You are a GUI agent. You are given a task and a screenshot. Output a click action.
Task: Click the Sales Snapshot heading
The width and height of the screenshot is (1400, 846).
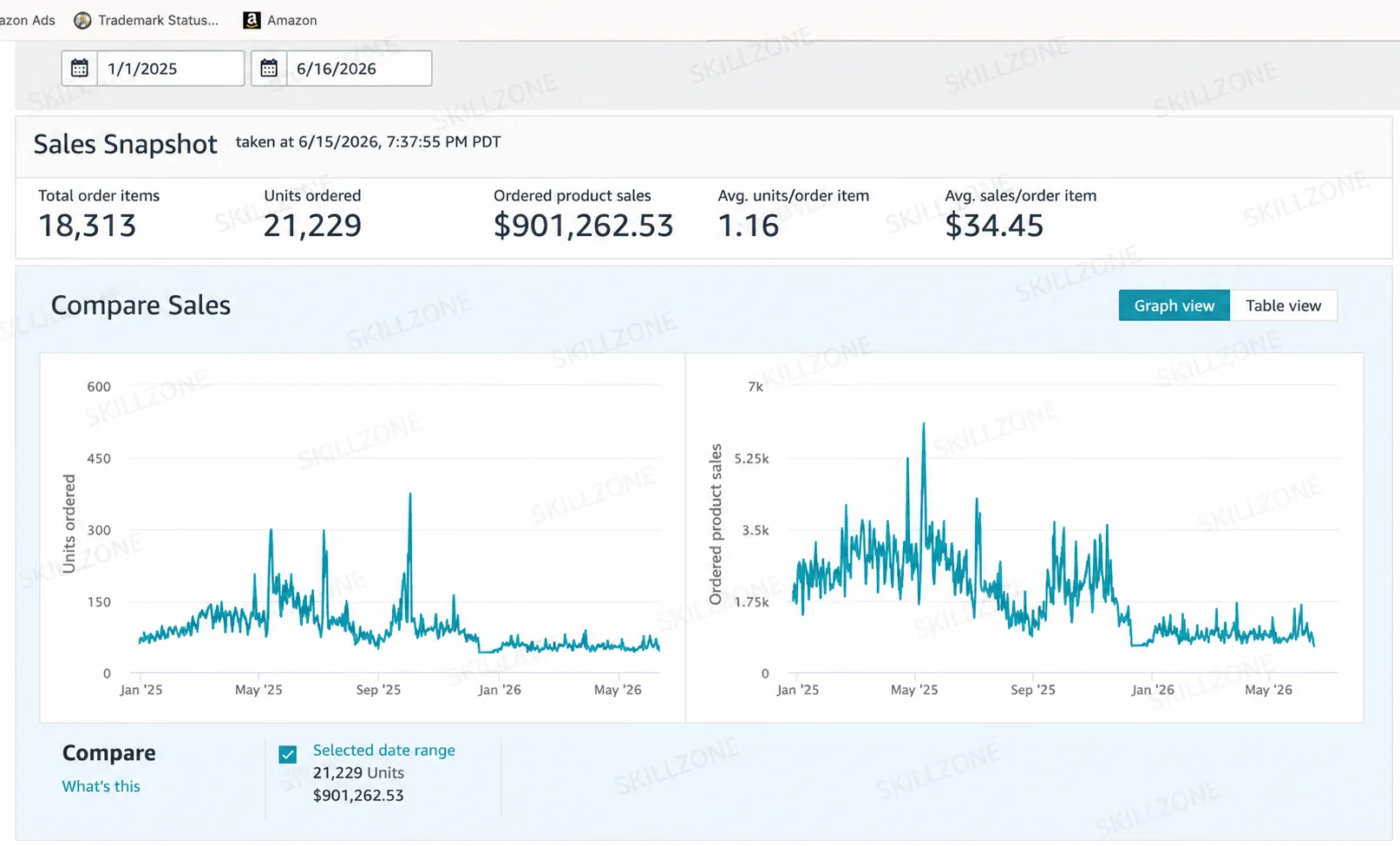[x=125, y=144]
